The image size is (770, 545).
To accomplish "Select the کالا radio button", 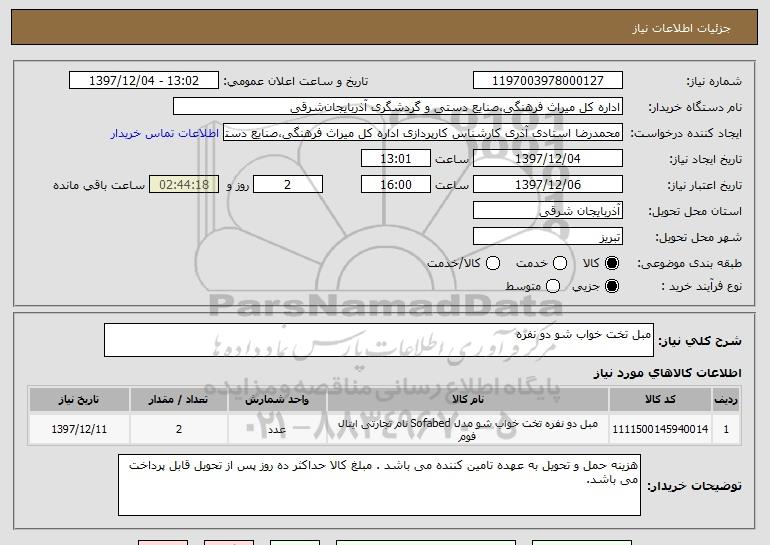I will [612, 263].
